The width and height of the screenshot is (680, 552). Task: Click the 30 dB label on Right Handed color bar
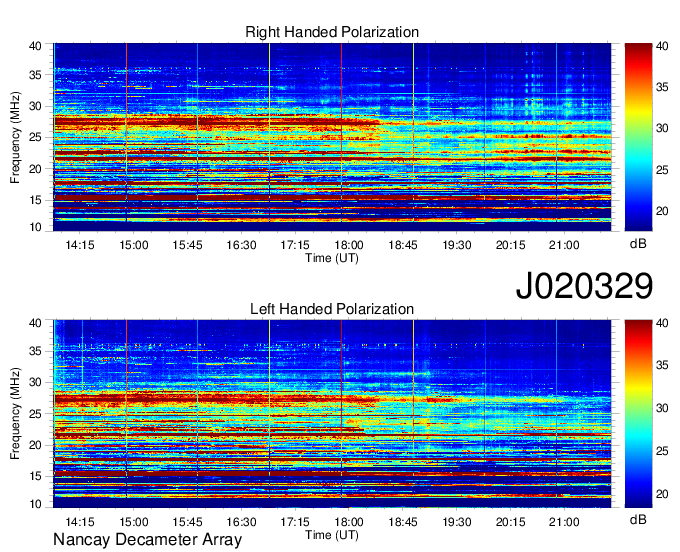(662, 128)
